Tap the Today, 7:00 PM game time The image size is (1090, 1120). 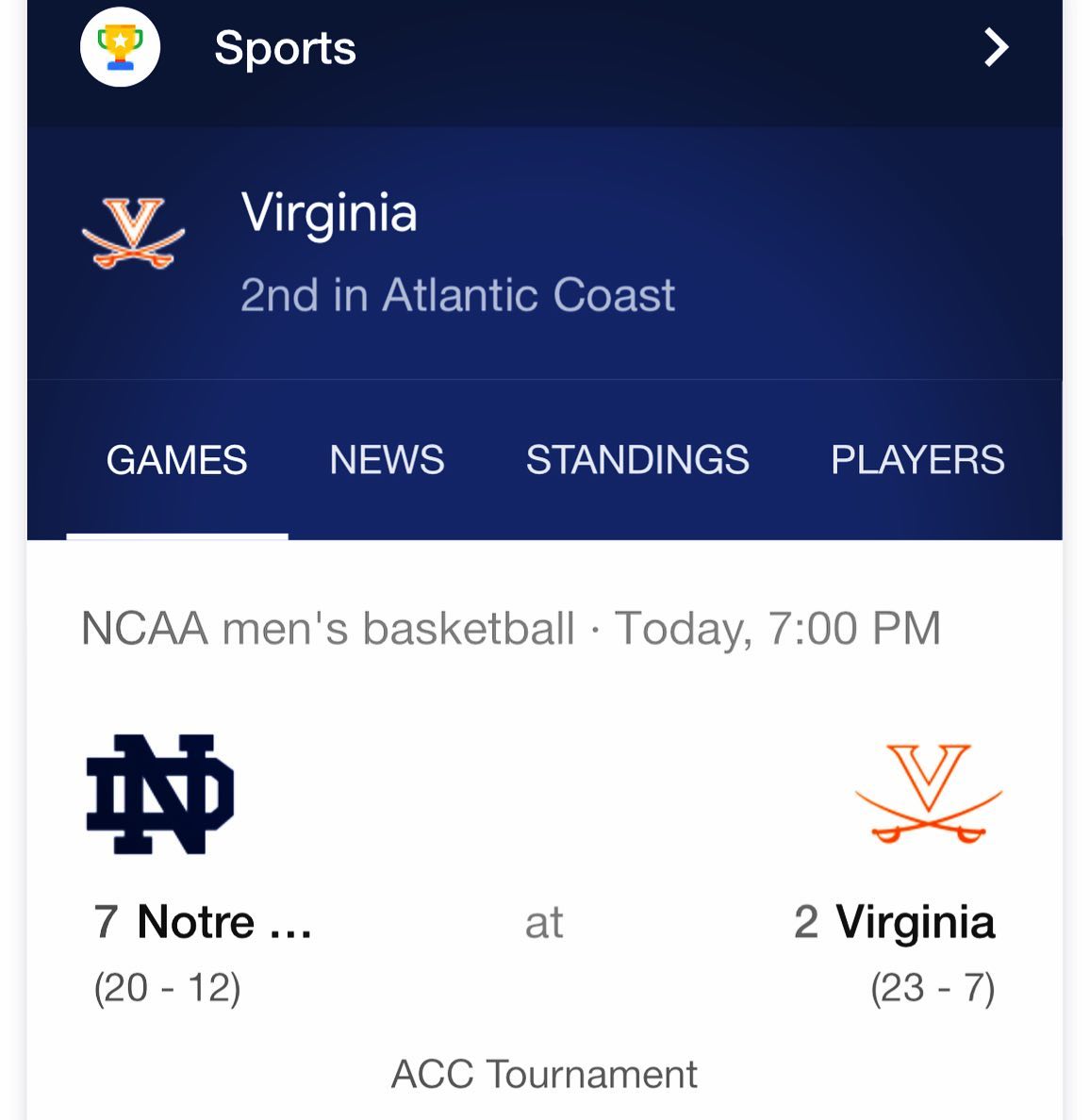pos(778,629)
